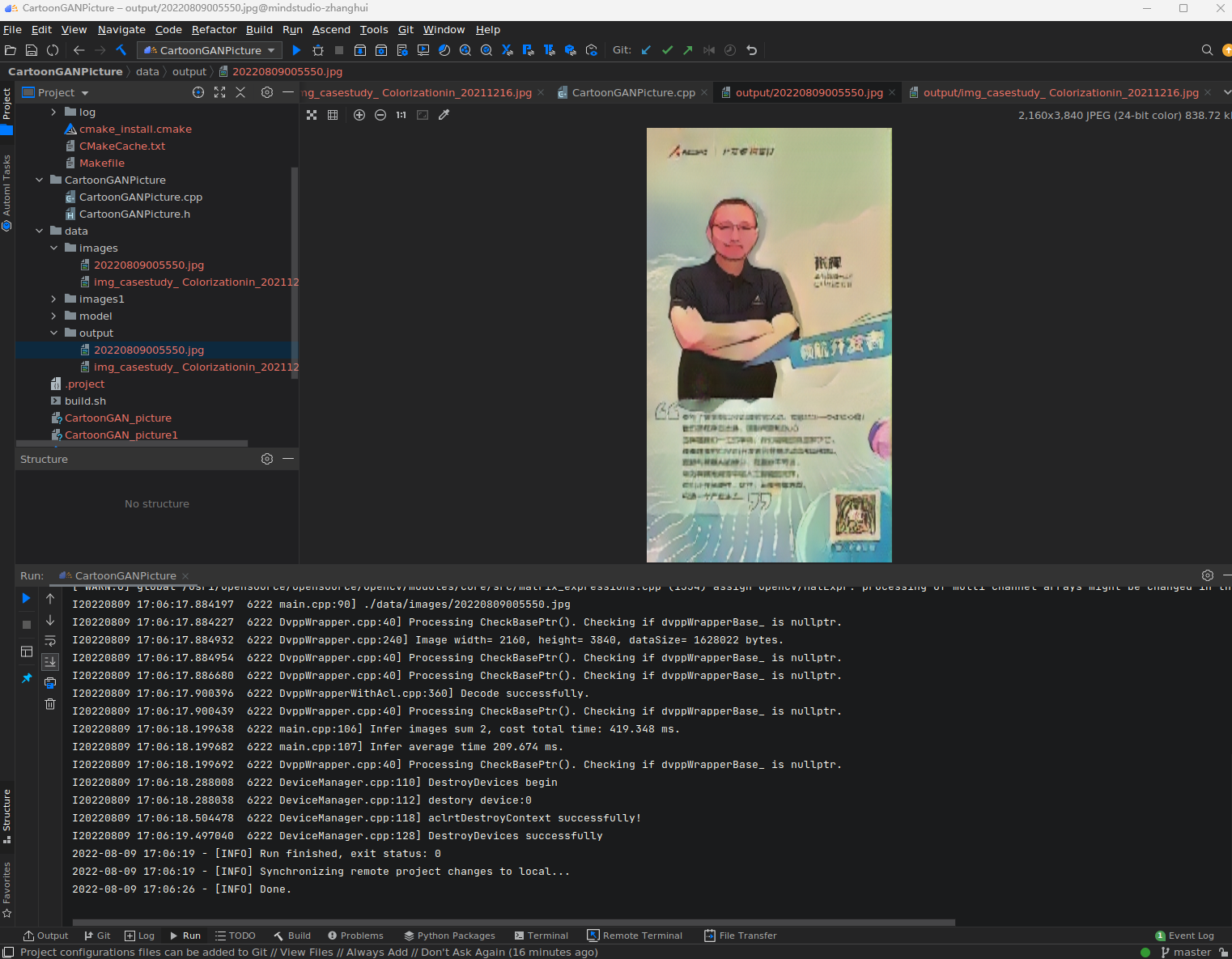Open Project panel settings gear
Viewport: 1232px width, 959px height.
click(267, 92)
